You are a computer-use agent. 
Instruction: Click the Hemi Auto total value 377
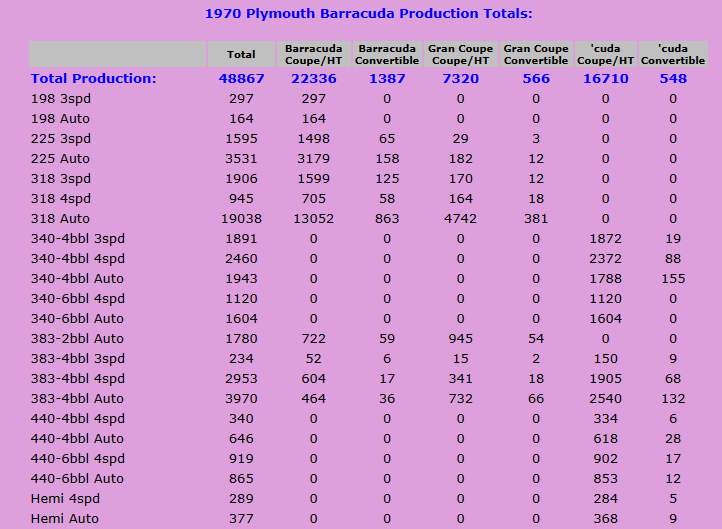[241, 519]
